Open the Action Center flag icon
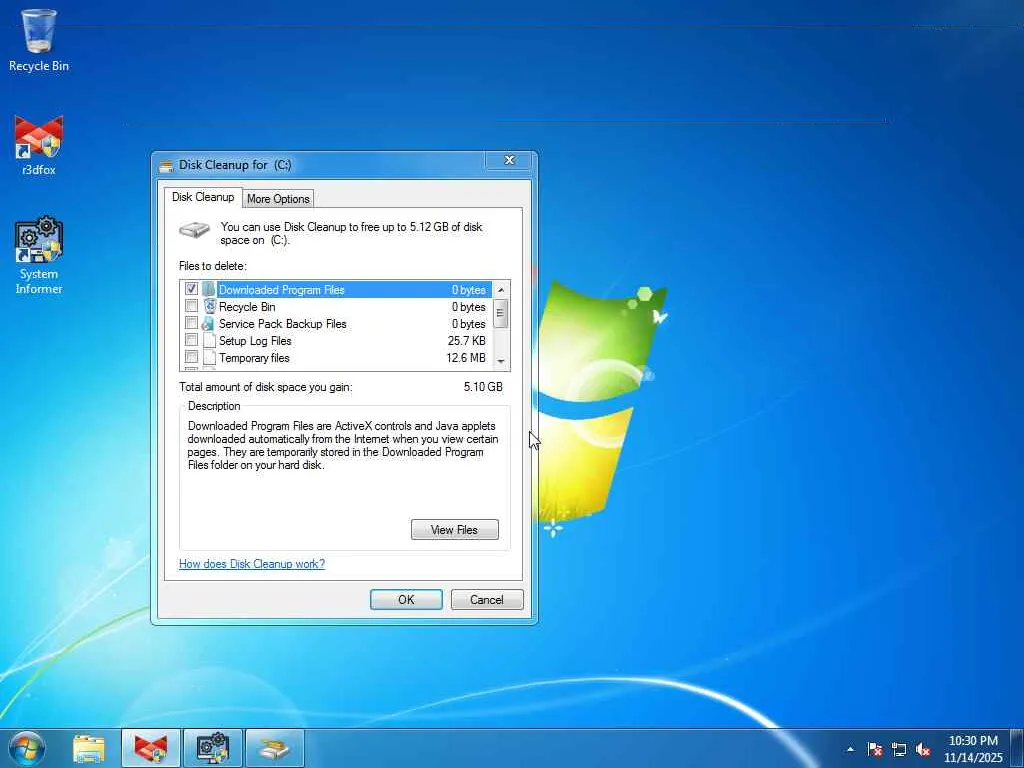This screenshot has height=768, width=1024. click(874, 749)
